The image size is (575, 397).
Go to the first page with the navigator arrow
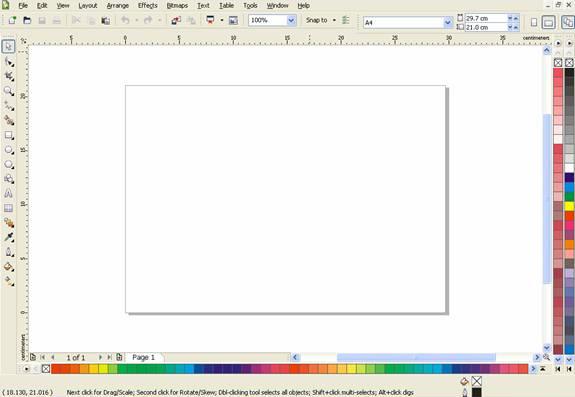(43, 357)
